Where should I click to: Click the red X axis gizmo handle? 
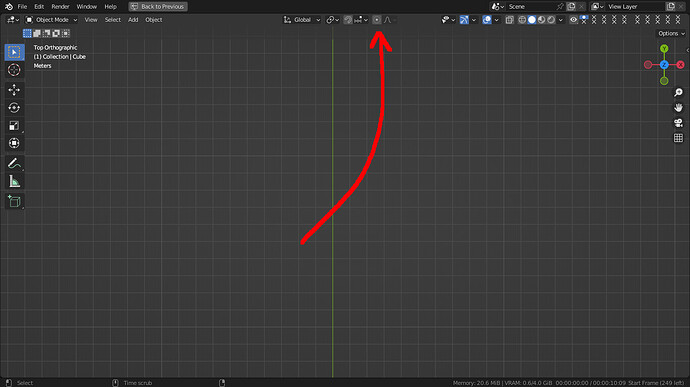pos(680,65)
